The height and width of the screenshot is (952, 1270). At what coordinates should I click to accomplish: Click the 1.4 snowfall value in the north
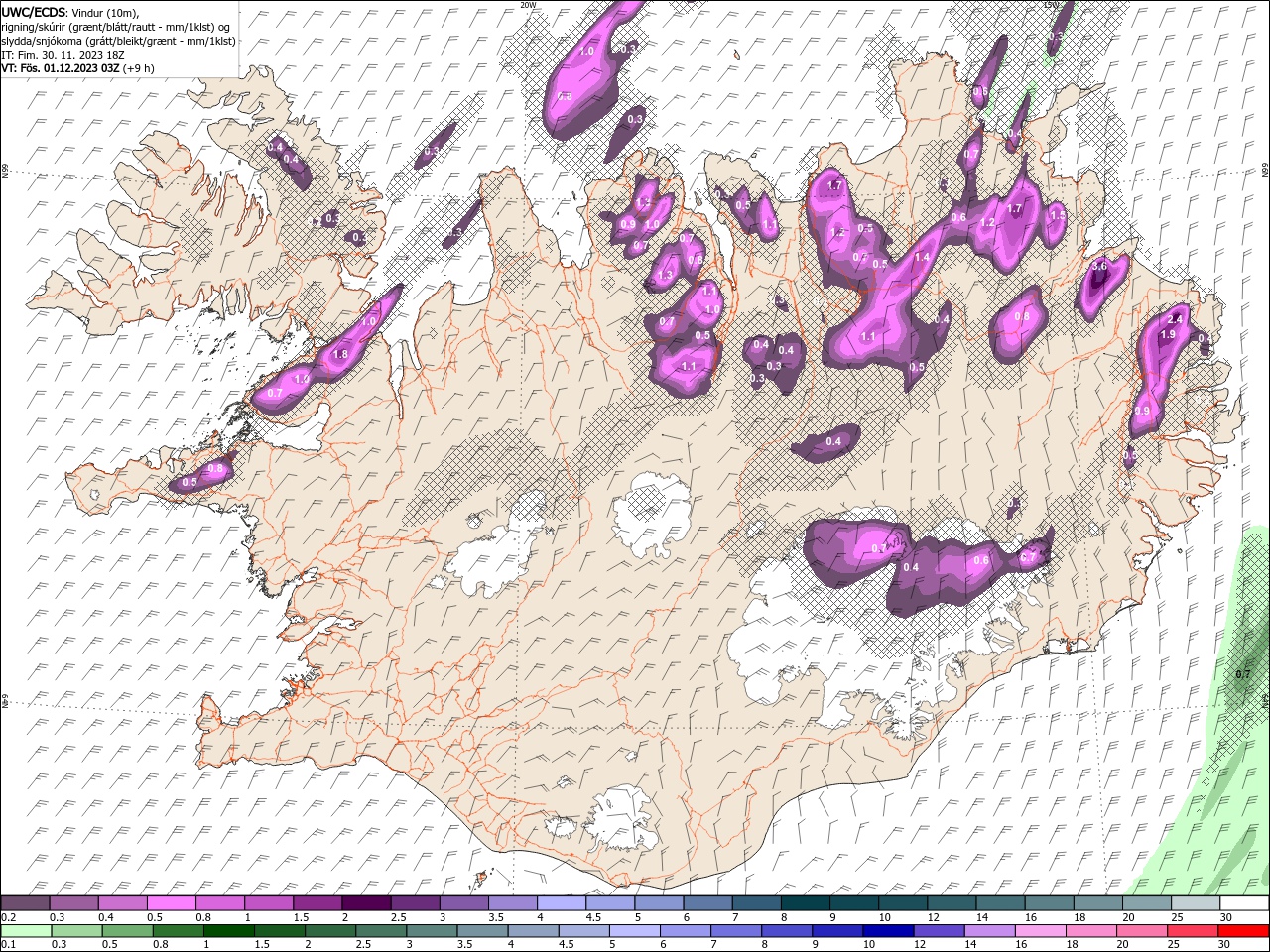[x=922, y=258]
